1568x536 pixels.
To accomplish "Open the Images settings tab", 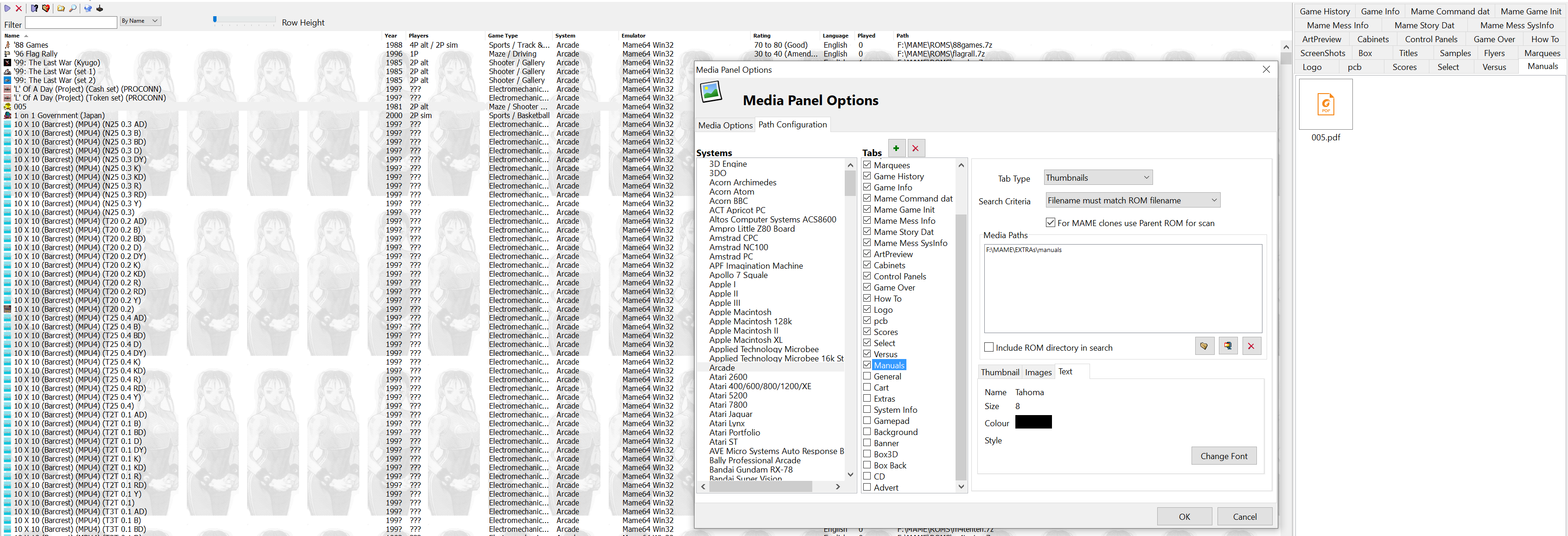I will coord(1038,372).
